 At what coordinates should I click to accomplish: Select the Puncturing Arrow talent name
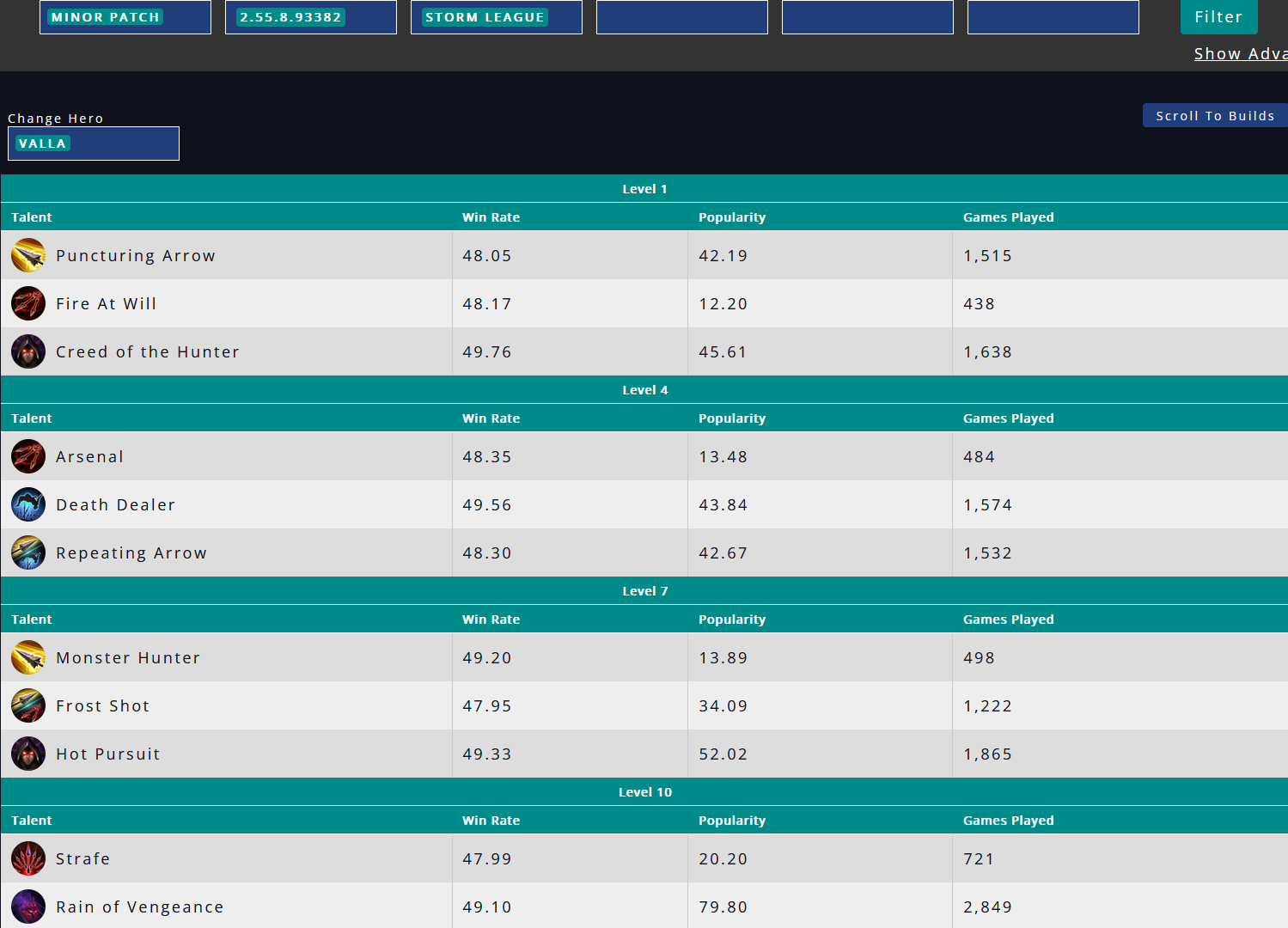(136, 256)
